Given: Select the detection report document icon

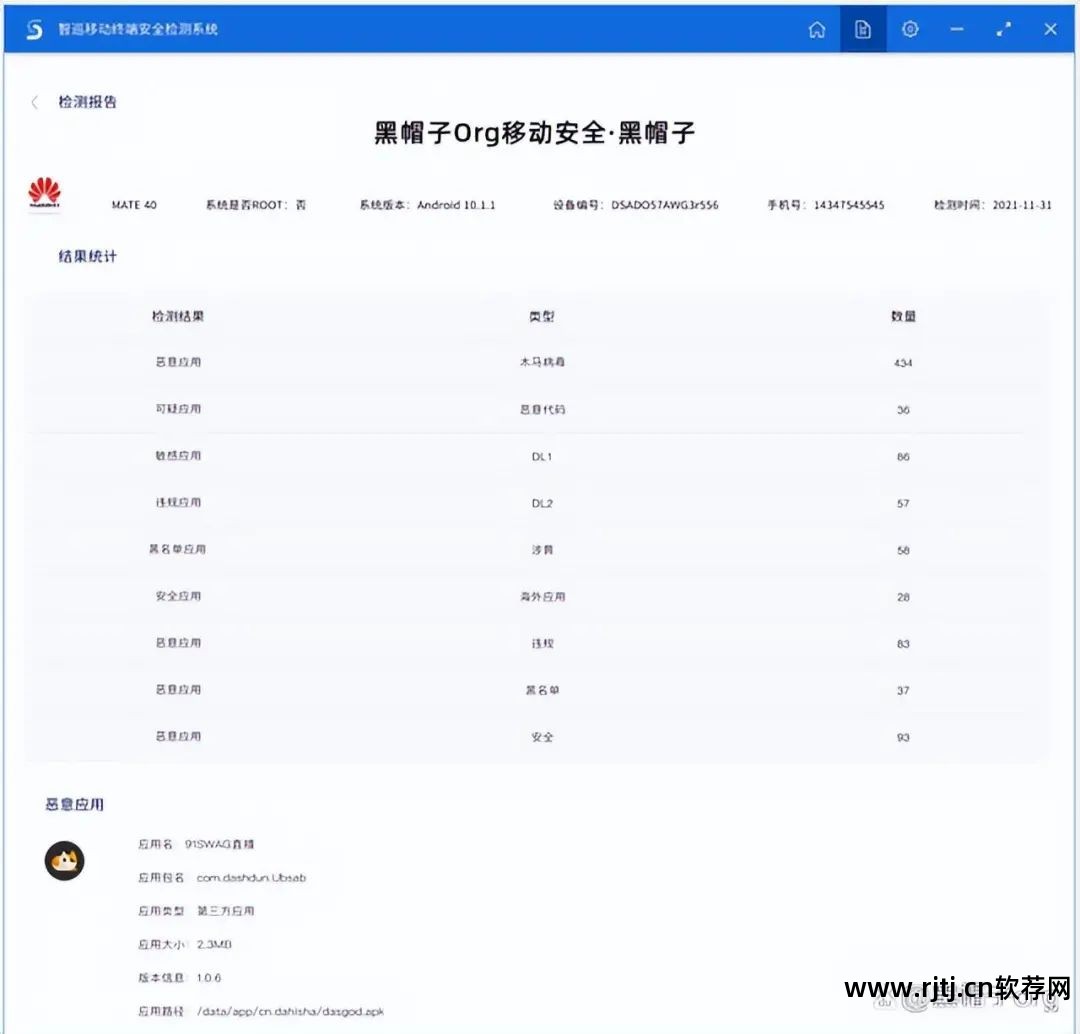Looking at the screenshot, I should coord(863,29).
